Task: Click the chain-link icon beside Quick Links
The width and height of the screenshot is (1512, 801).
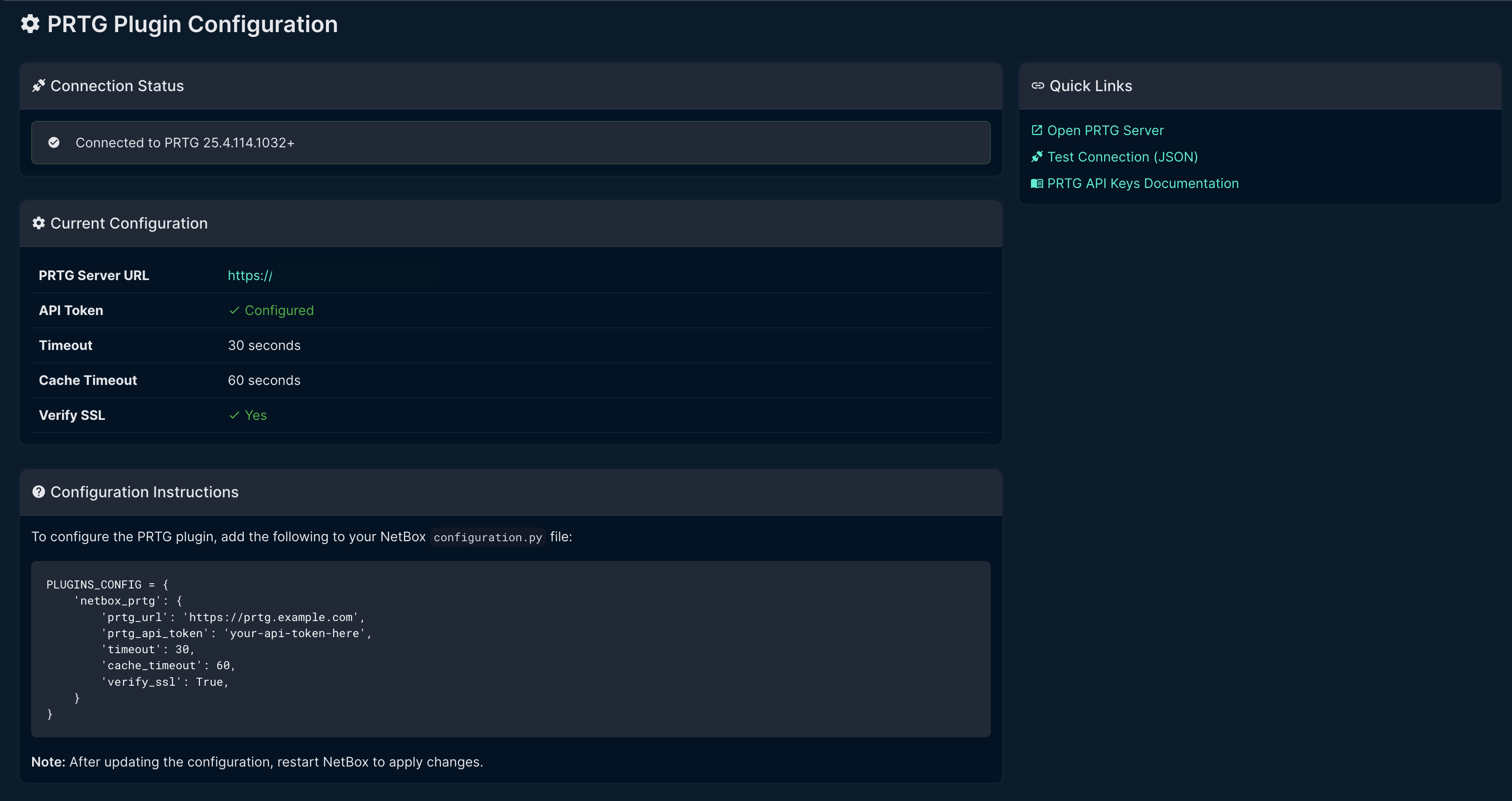Action: pos(1038,85)
